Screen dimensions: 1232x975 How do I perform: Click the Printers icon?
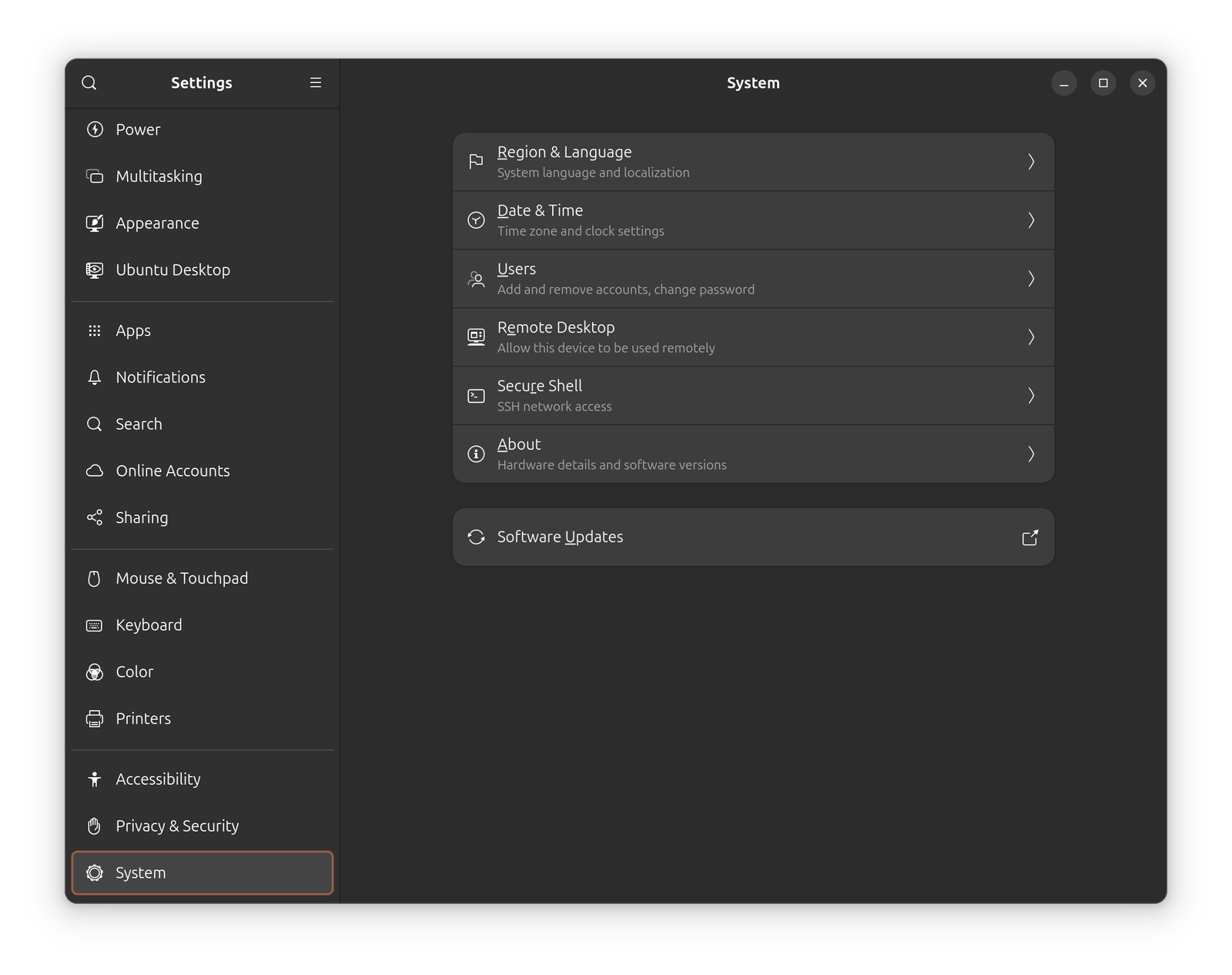click(x=94, y=718)
